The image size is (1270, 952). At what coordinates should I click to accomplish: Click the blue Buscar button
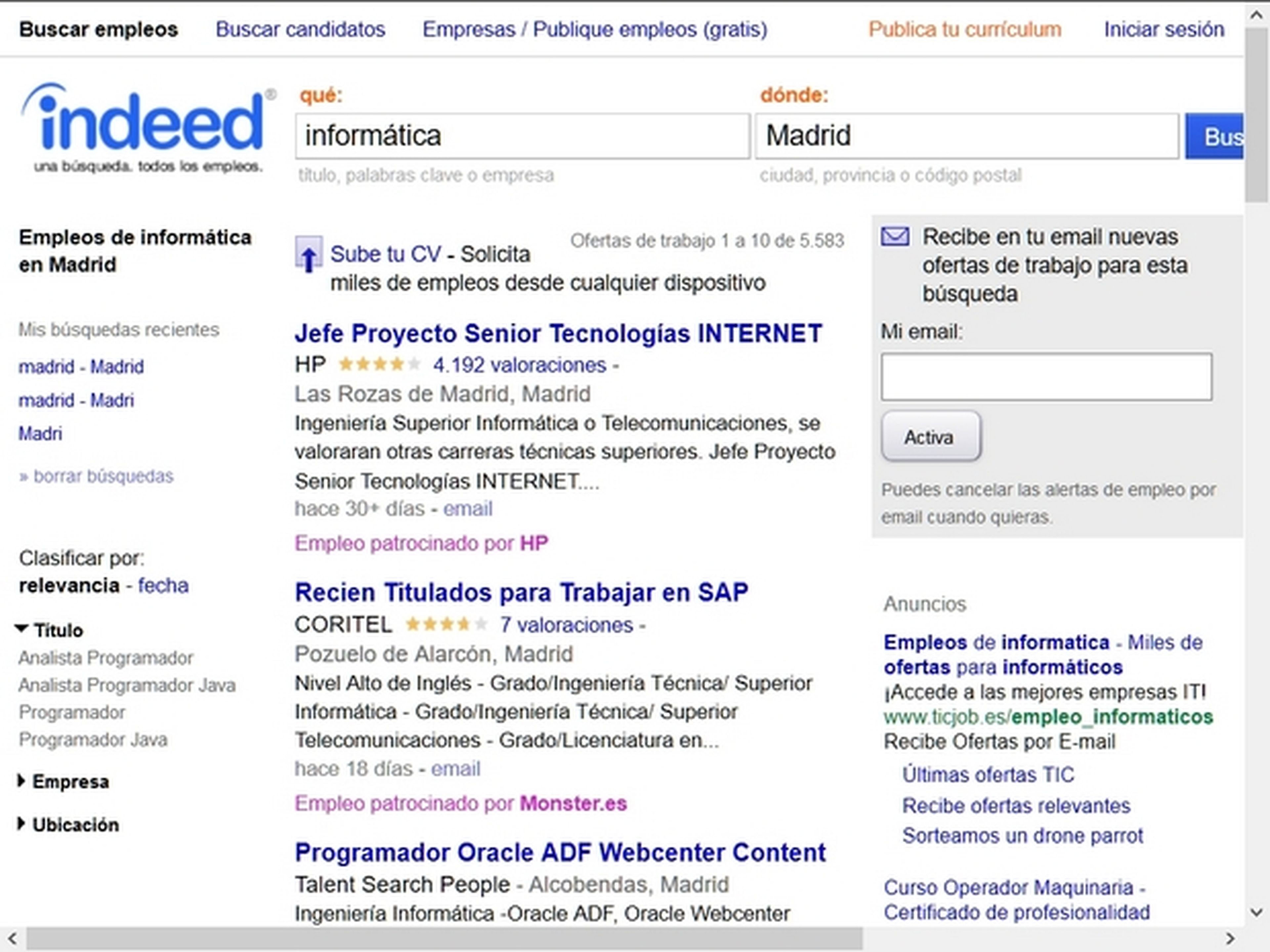pos(1214,136)
